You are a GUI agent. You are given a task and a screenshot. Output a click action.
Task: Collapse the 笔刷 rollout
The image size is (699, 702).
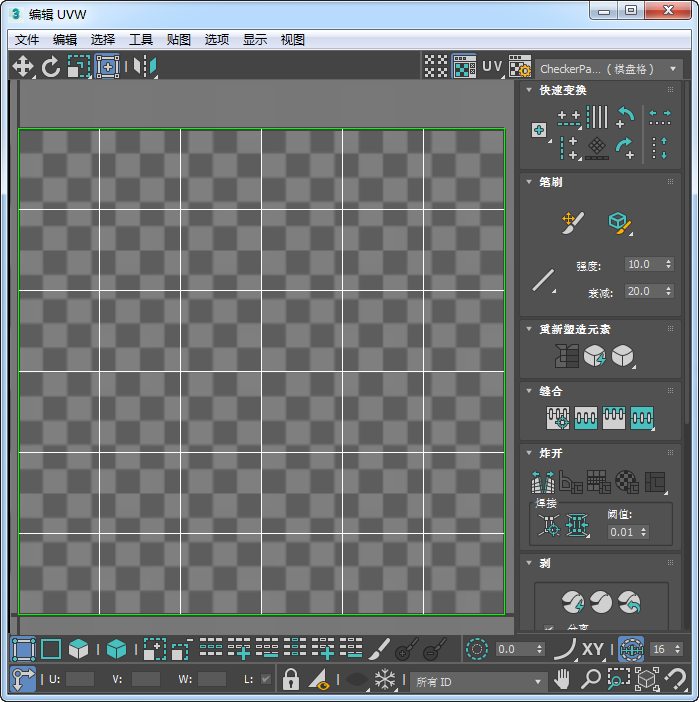[529, 182]
